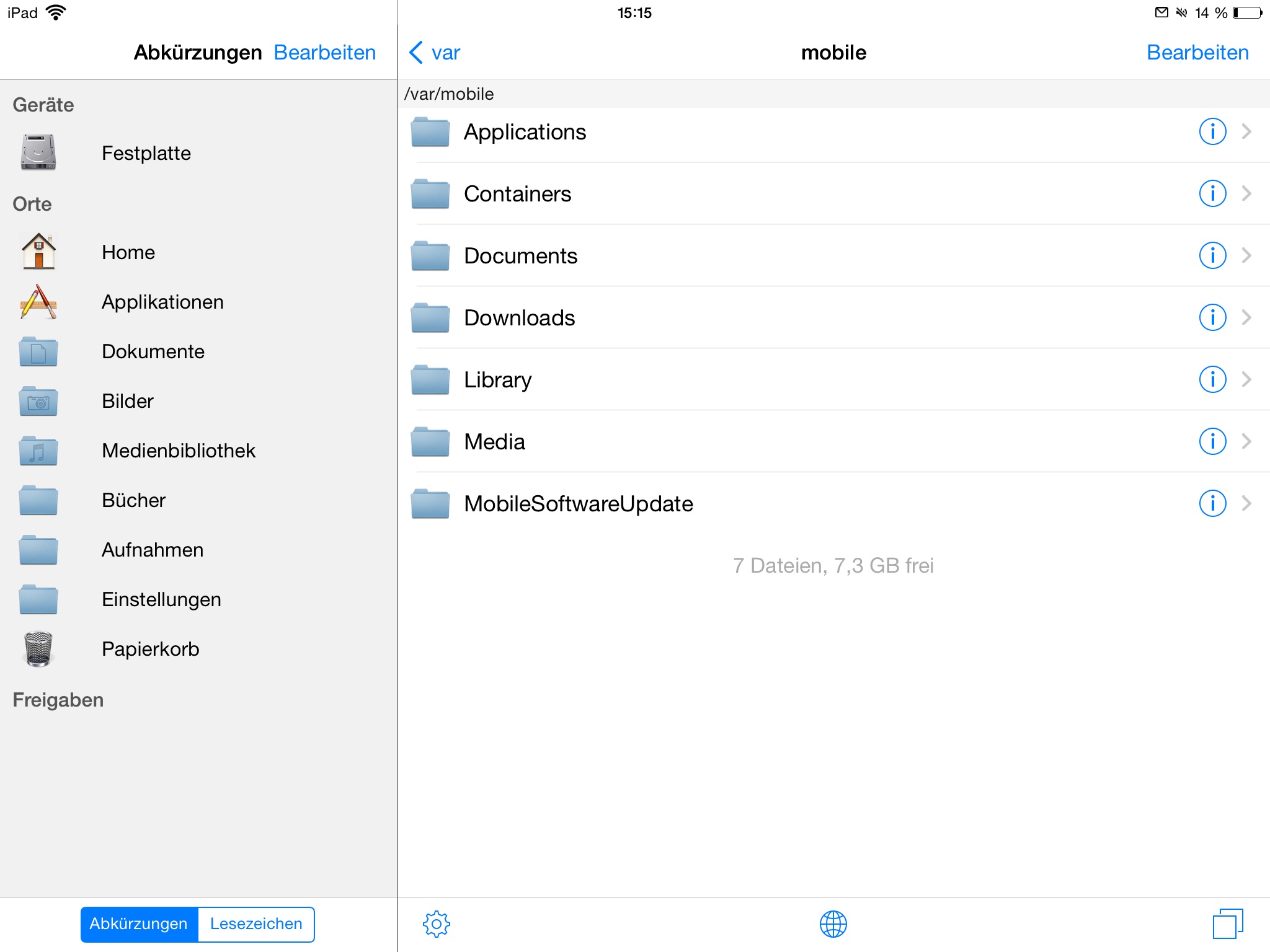Open the settings gear icon

pos(436,923)
